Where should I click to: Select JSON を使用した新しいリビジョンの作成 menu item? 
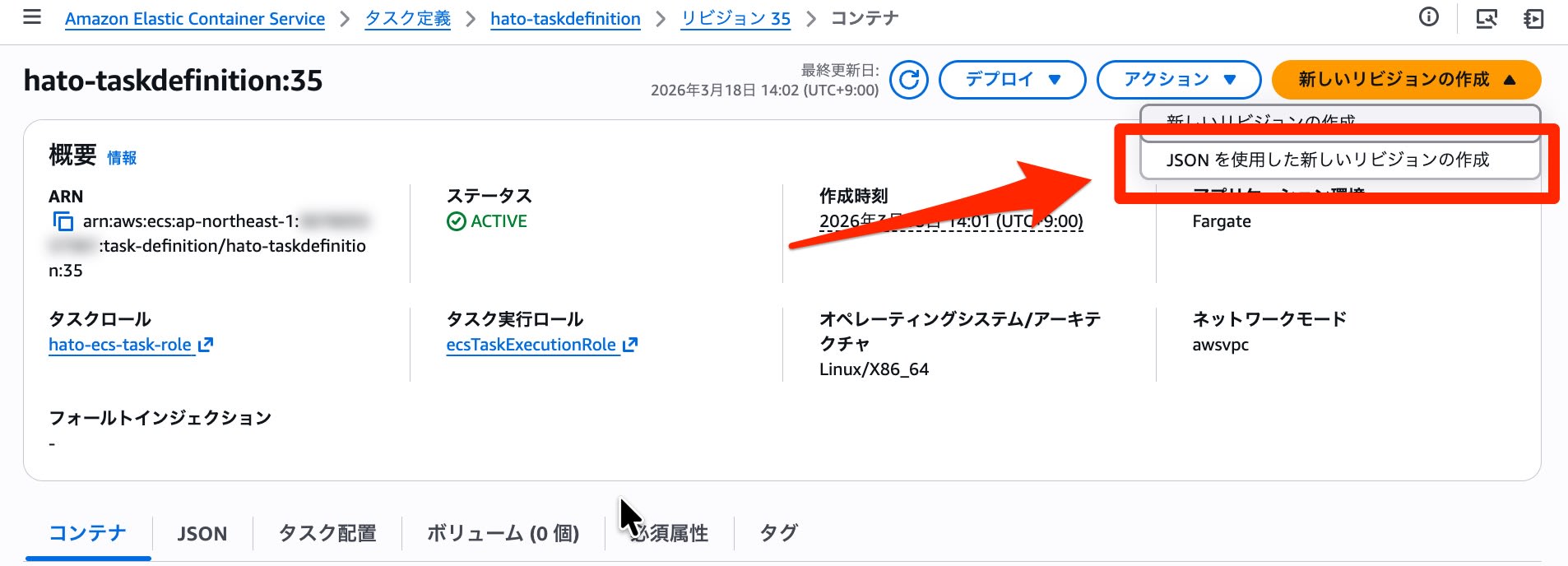tap(1327, 160)
